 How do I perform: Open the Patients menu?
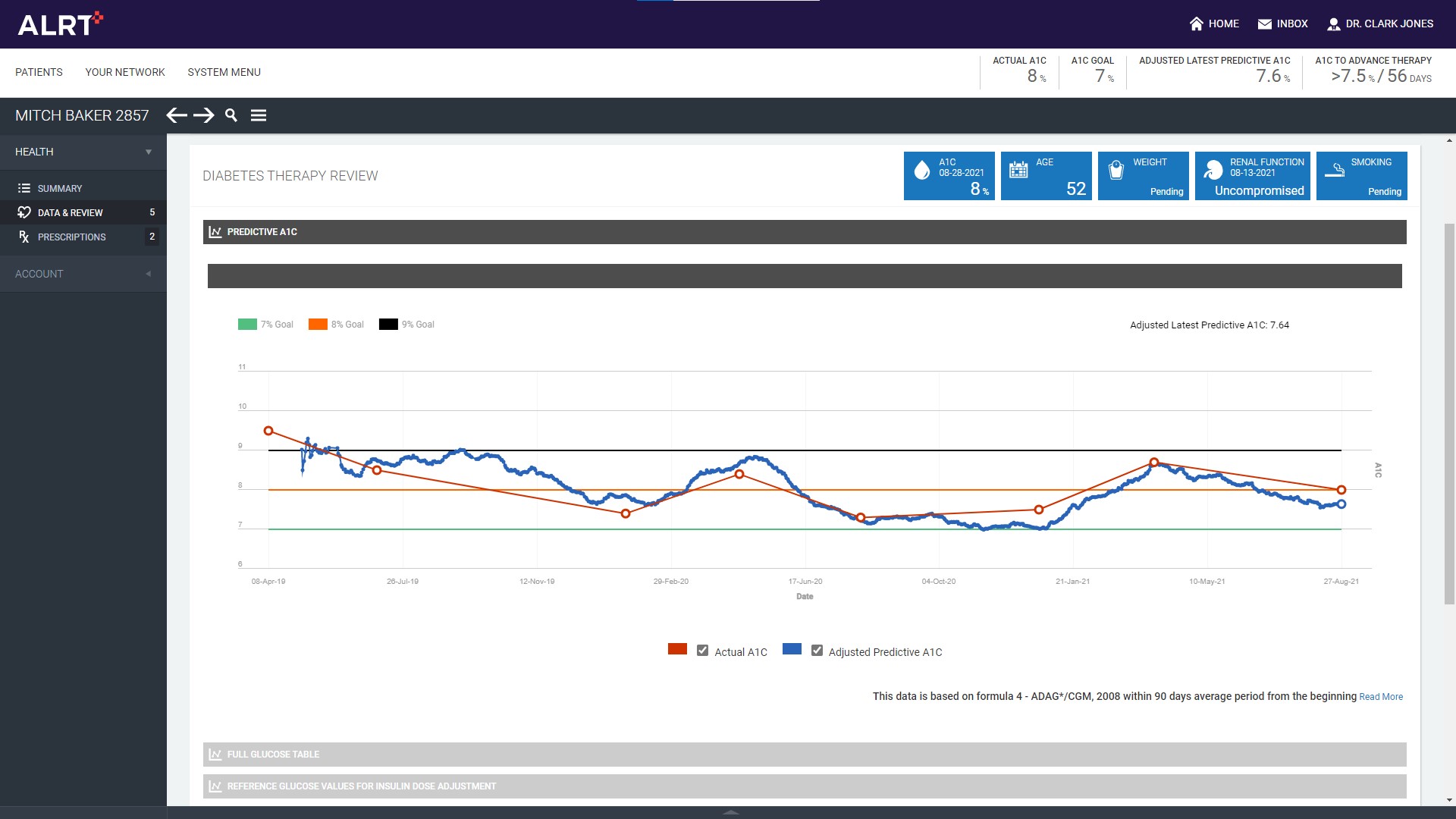(39, 72)
